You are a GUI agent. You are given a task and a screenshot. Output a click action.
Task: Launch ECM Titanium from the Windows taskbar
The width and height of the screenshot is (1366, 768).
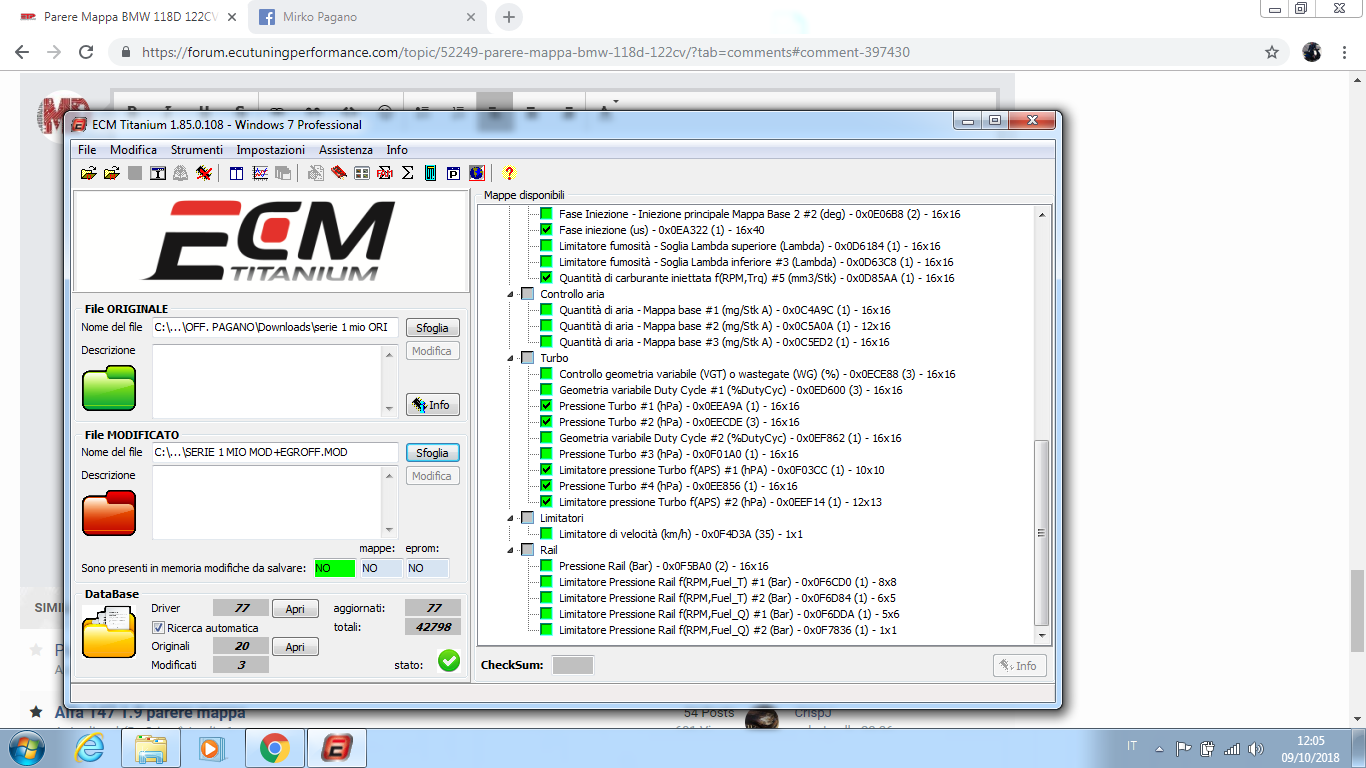click(x=337, y=748)
